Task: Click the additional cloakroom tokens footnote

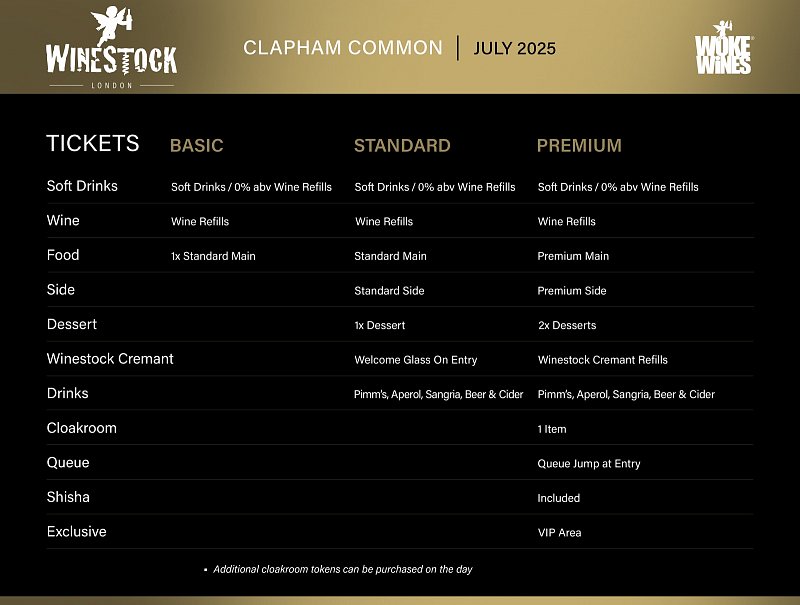Action: (343, 569)
